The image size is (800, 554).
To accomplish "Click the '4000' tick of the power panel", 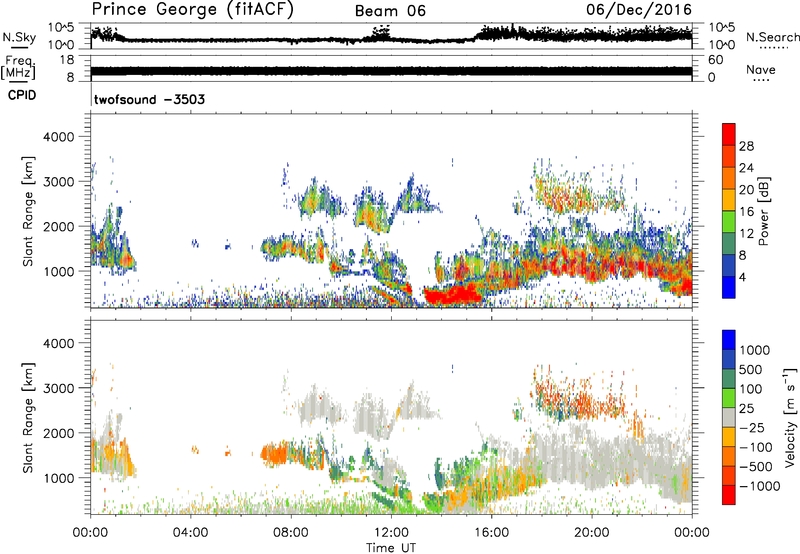I will 58,137.
